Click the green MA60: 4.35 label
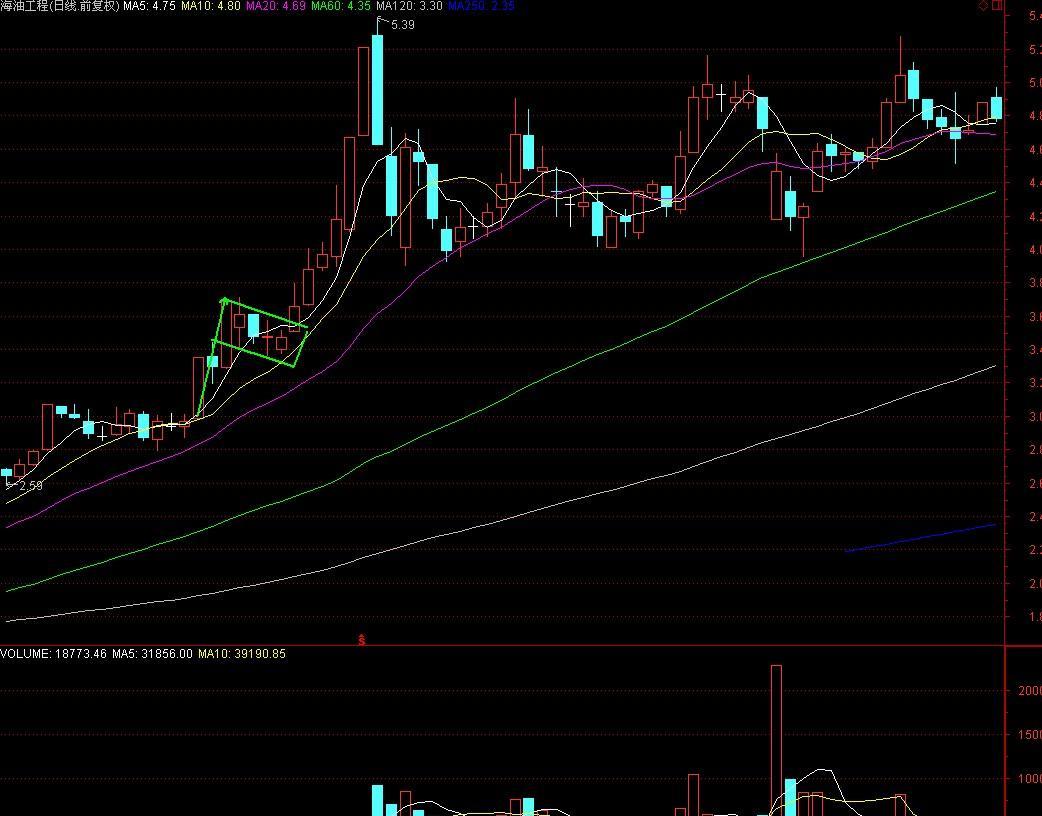1042x816 pixels. [340, 6]
